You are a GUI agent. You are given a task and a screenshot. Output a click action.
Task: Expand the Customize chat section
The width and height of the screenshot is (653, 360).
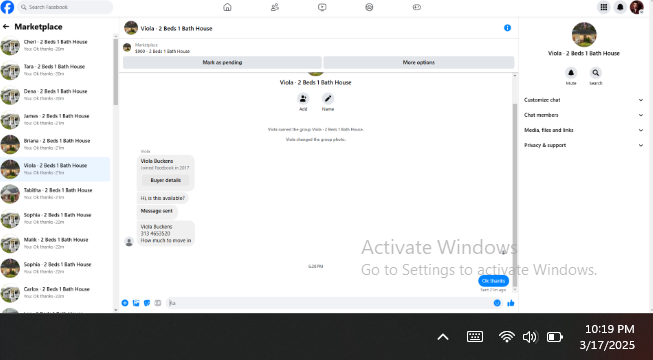click(x=583, y=100)
